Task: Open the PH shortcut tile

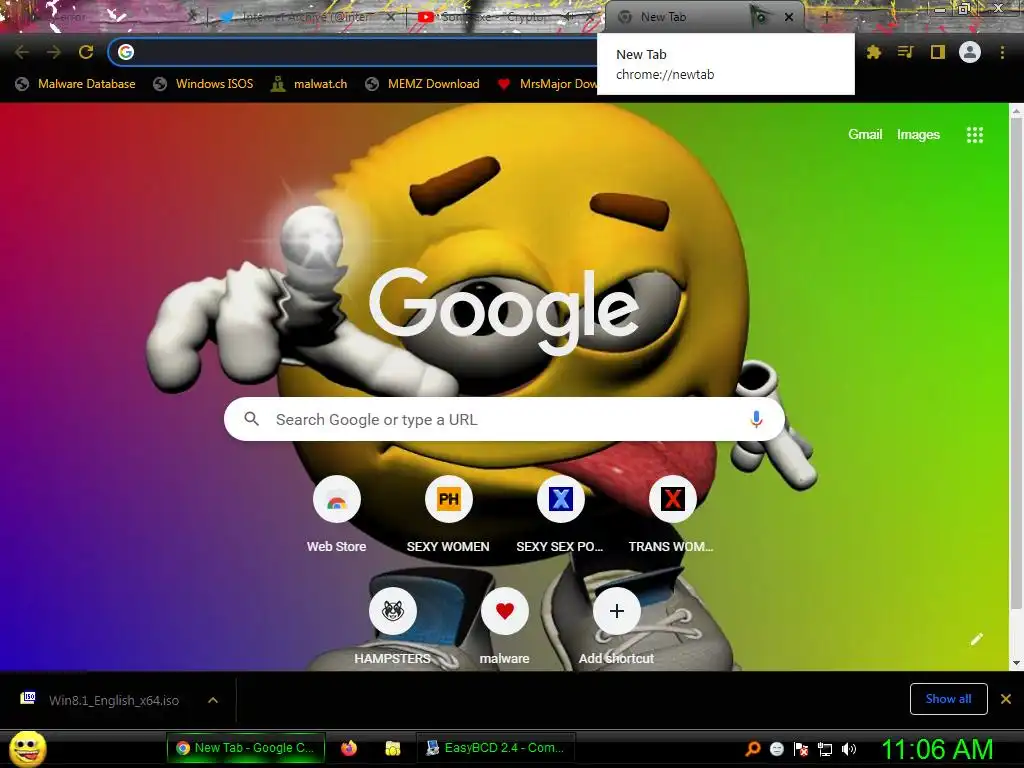Action: pos(449,500)
